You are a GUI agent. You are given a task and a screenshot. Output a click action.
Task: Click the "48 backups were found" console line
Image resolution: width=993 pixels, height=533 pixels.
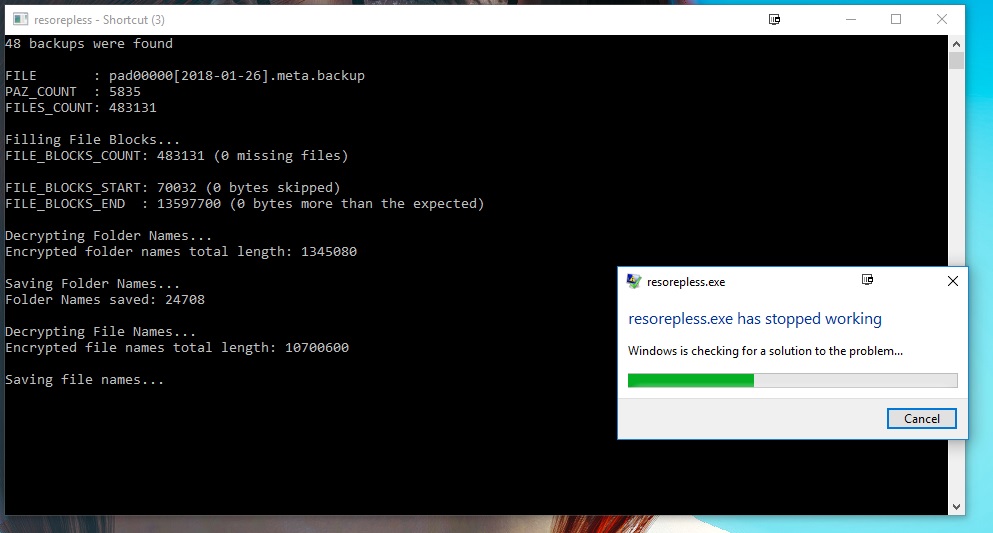(x=89, y=44)
